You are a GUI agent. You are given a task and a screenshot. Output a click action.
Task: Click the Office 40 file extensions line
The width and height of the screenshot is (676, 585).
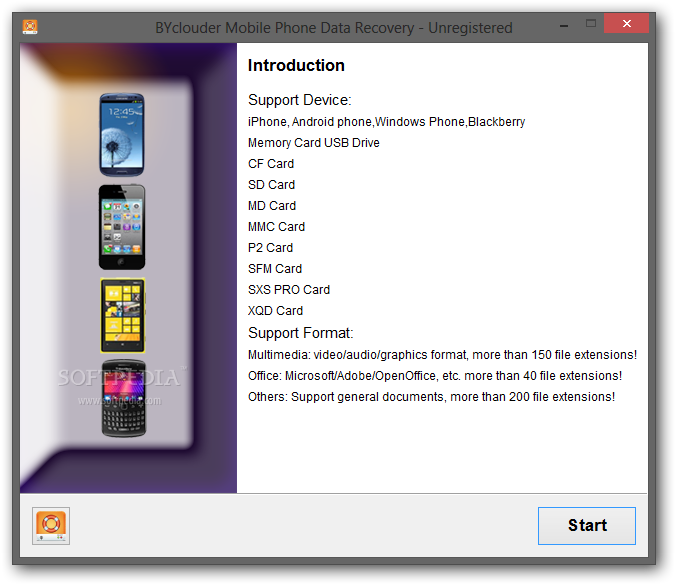tap(435, 376)
